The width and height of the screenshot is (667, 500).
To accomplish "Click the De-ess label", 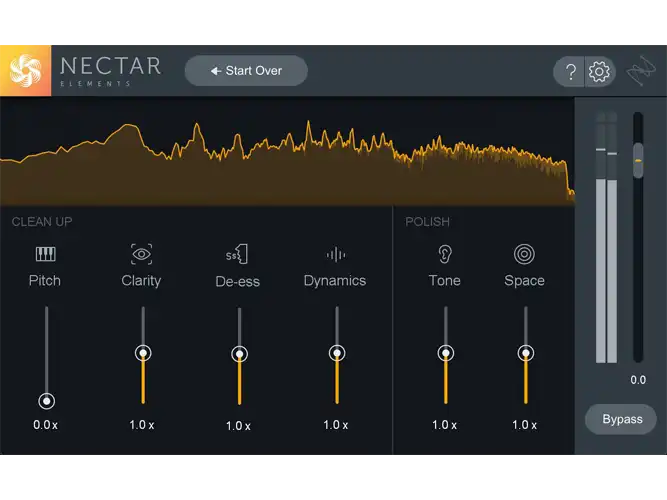I will pos(237,282).
